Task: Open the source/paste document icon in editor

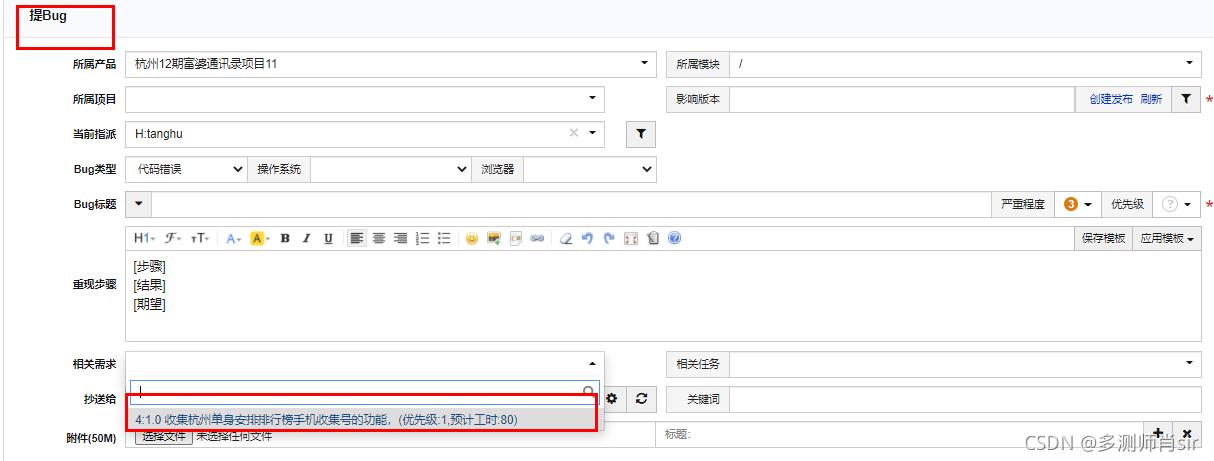Action: (x=653, y=238)
